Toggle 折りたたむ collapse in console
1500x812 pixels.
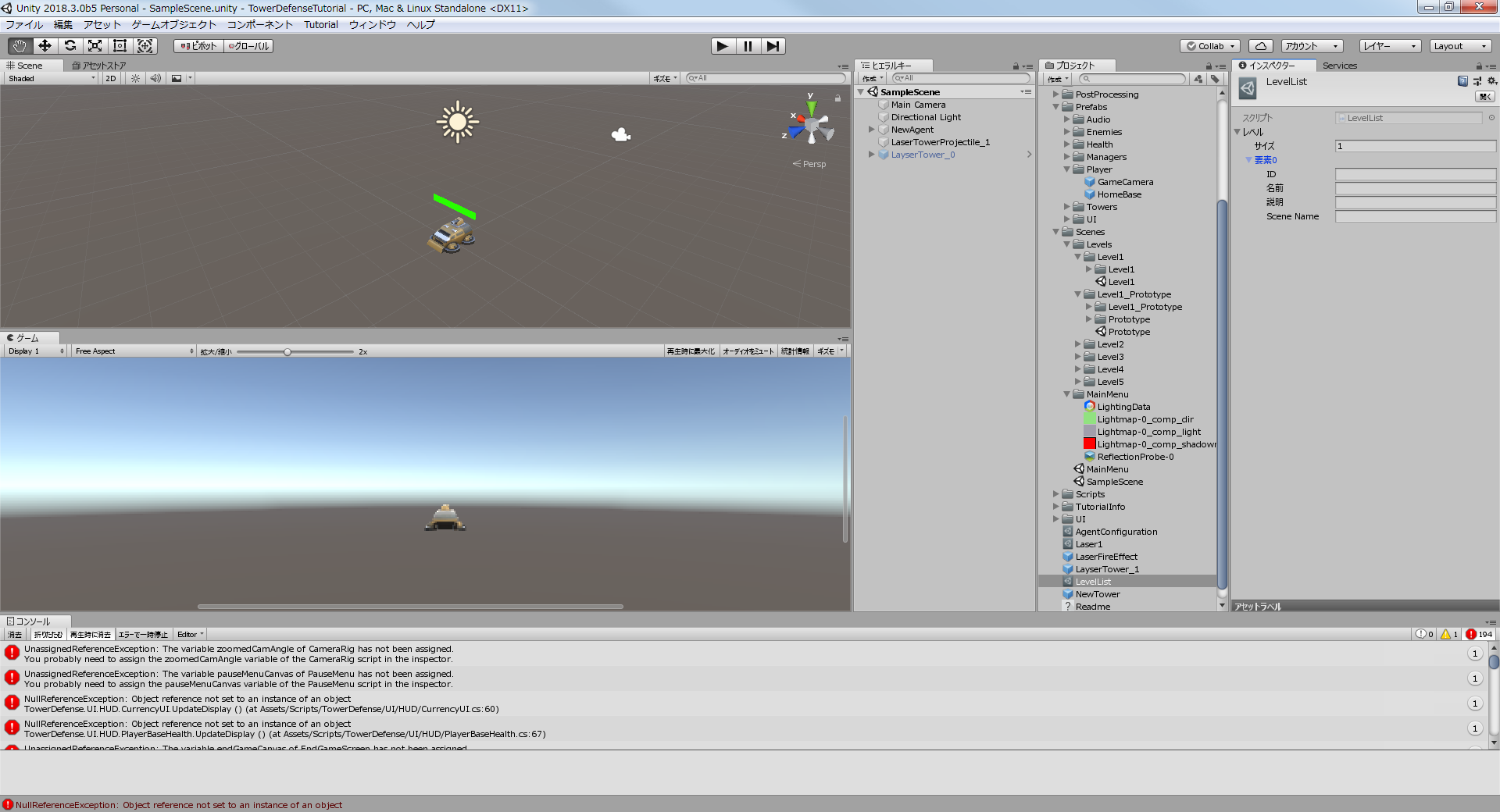pos(48,635)
